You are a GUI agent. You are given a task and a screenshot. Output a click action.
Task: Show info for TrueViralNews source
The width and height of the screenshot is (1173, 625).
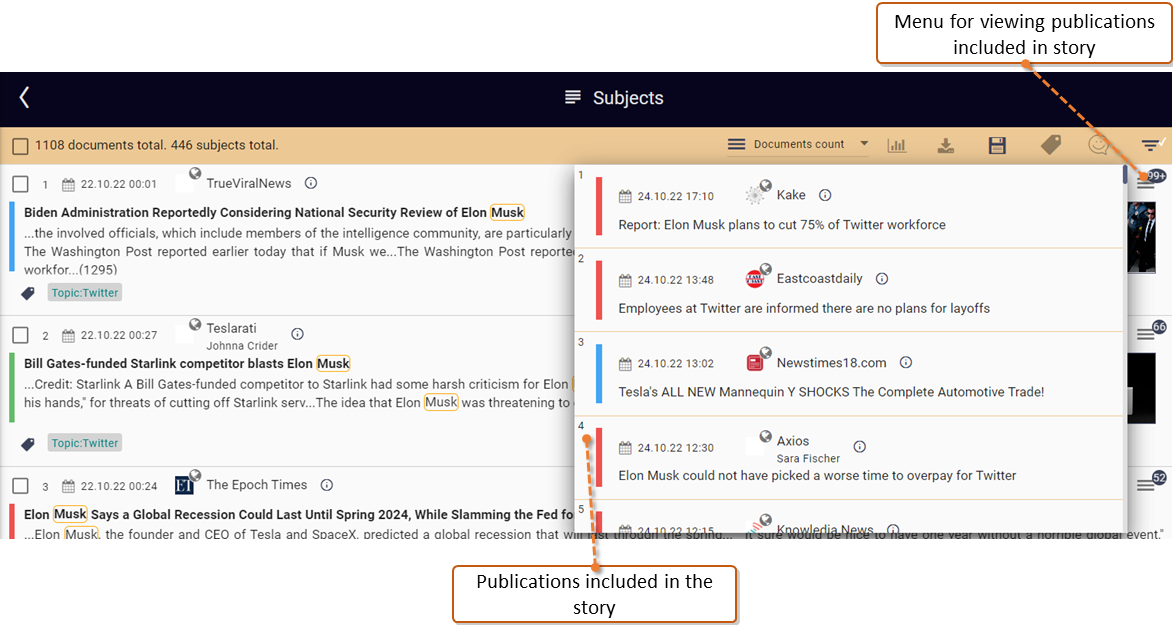311,183
